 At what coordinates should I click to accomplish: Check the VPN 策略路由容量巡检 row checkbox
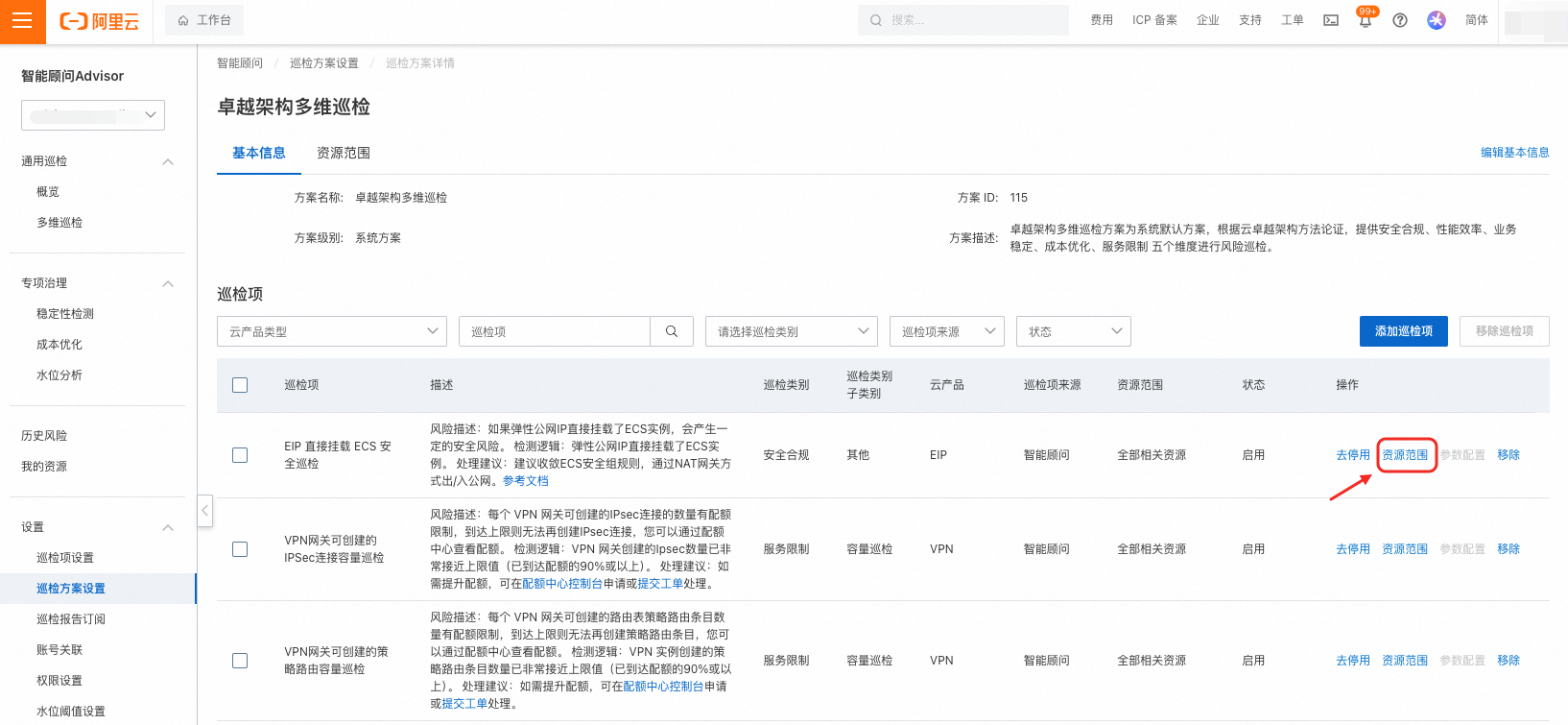(x=240, y=661)
